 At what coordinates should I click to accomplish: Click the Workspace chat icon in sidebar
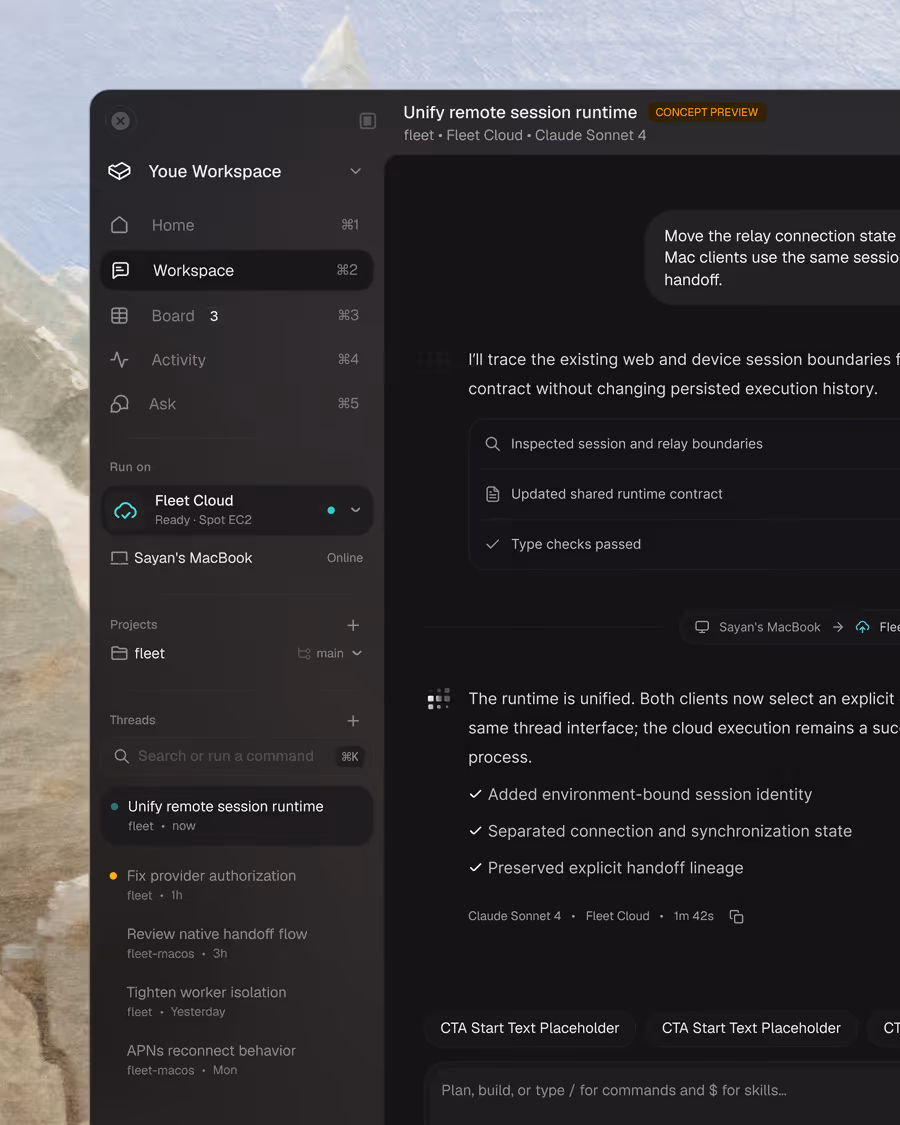click(x=121, y=270)
